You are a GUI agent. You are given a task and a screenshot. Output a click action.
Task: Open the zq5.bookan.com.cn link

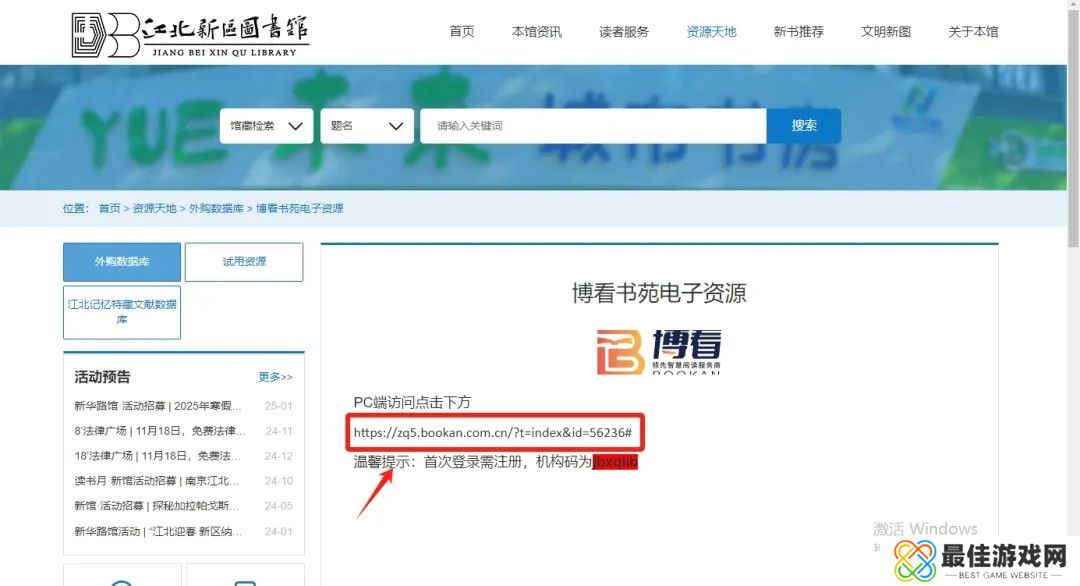pyautogui.click(x=495, y=432)
